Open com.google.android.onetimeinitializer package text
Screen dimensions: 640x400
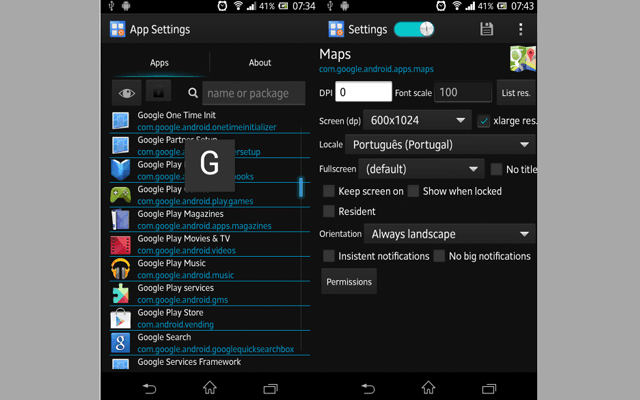tap(207, 127)
